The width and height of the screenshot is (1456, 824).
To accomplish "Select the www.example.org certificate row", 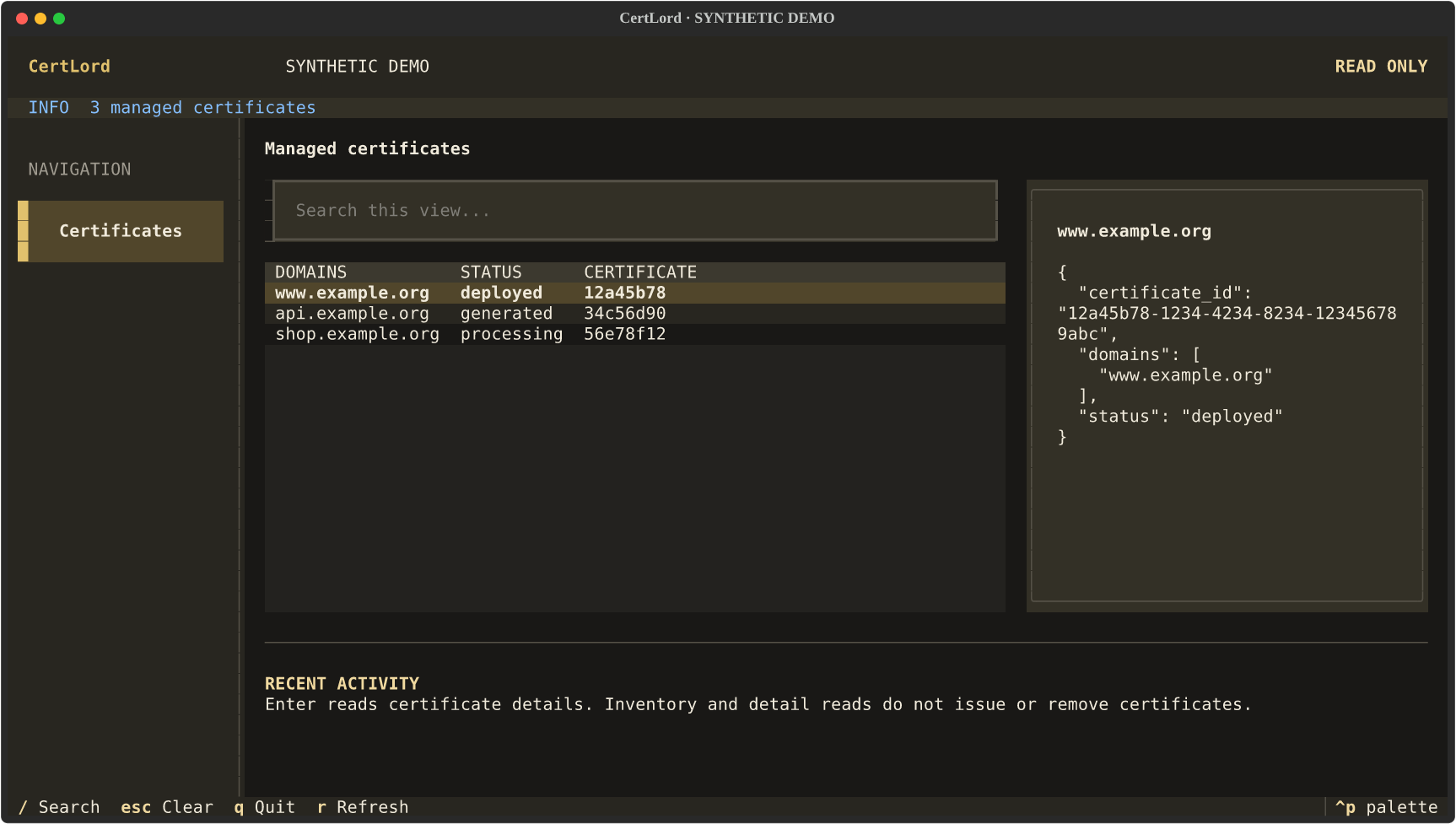I will [634, 293].
